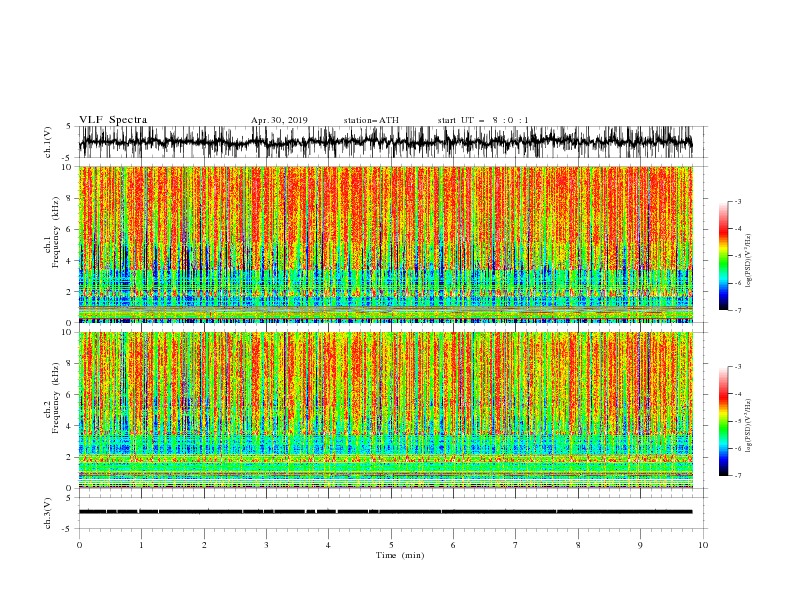
Task: Click the upper colorbar "log(PSD)(V²/Hz)" label
Action: click(x=749, y=261)
